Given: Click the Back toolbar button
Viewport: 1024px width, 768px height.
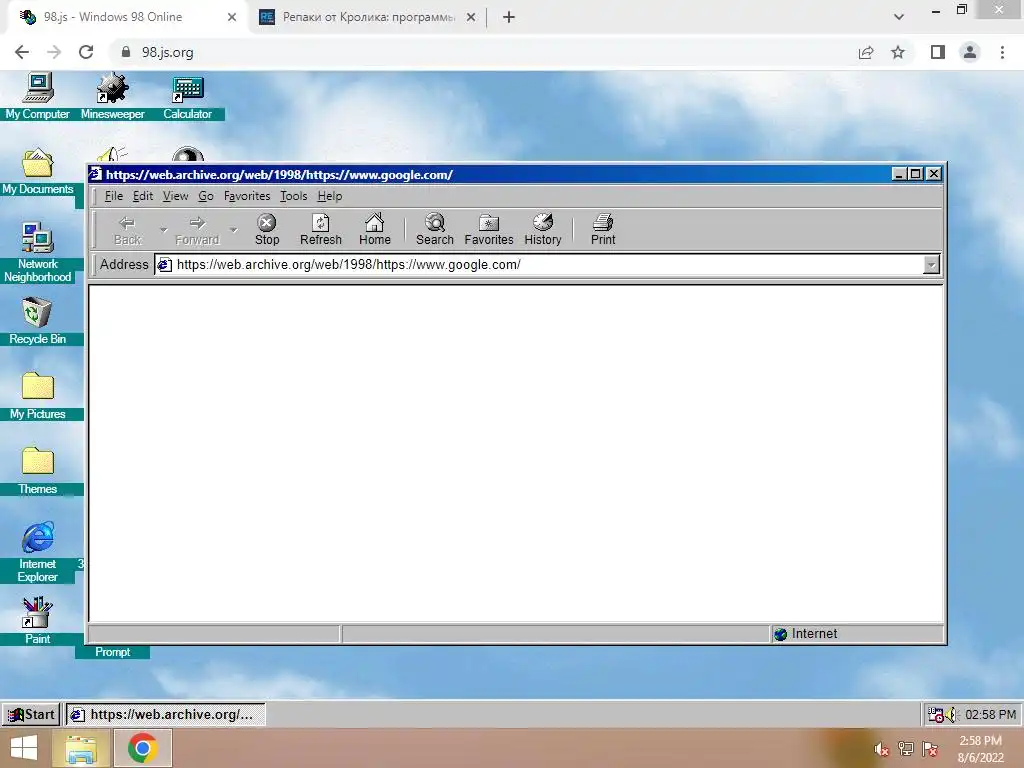Looking at the screenshot, I should point(127,230).
